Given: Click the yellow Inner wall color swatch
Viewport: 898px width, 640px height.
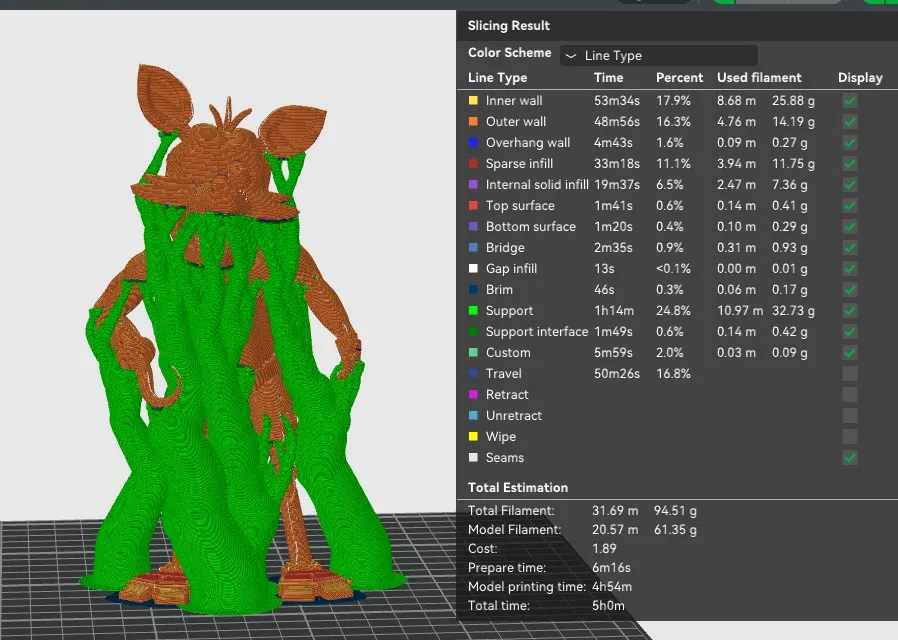Looking at the screenshot, I should [473, 101].
